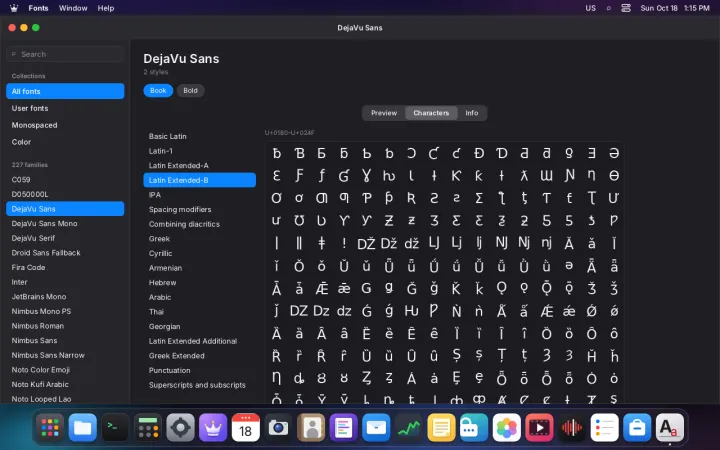Open the app grid launcher in dock
The image size is (720, 450).
tap(50, 428)
